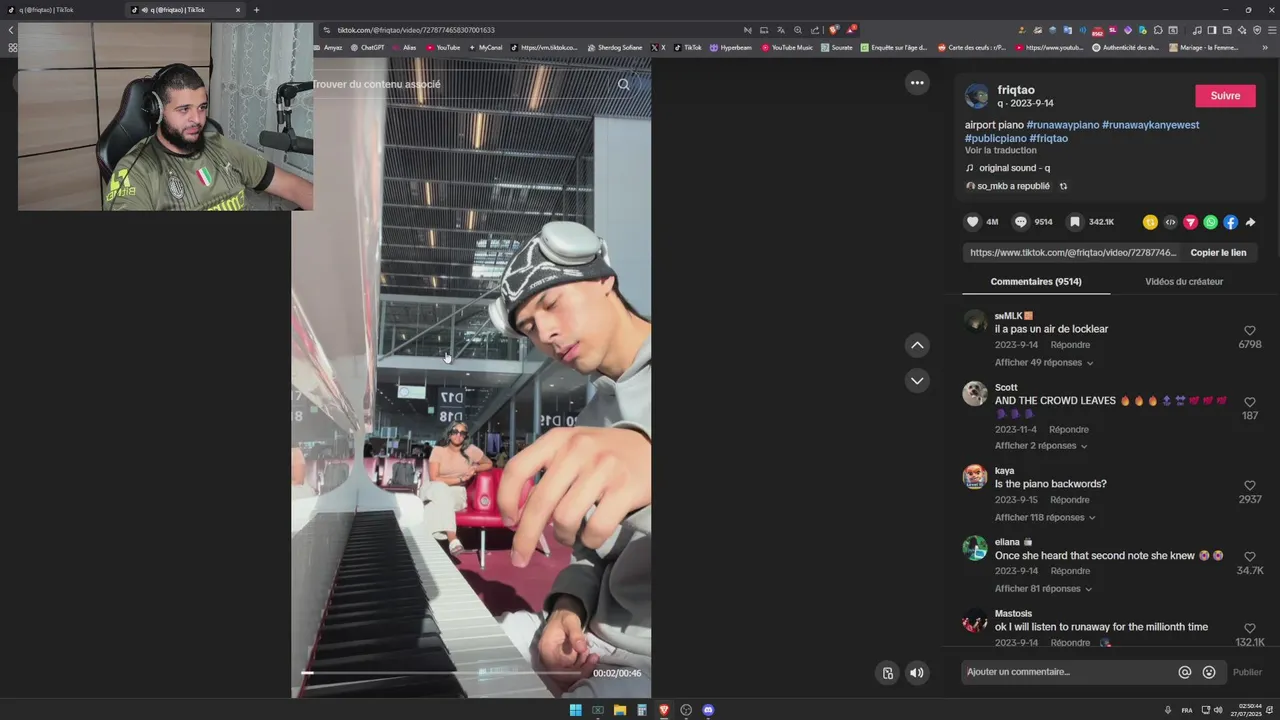Open the ChatGPT bookmark

(367, 47)
